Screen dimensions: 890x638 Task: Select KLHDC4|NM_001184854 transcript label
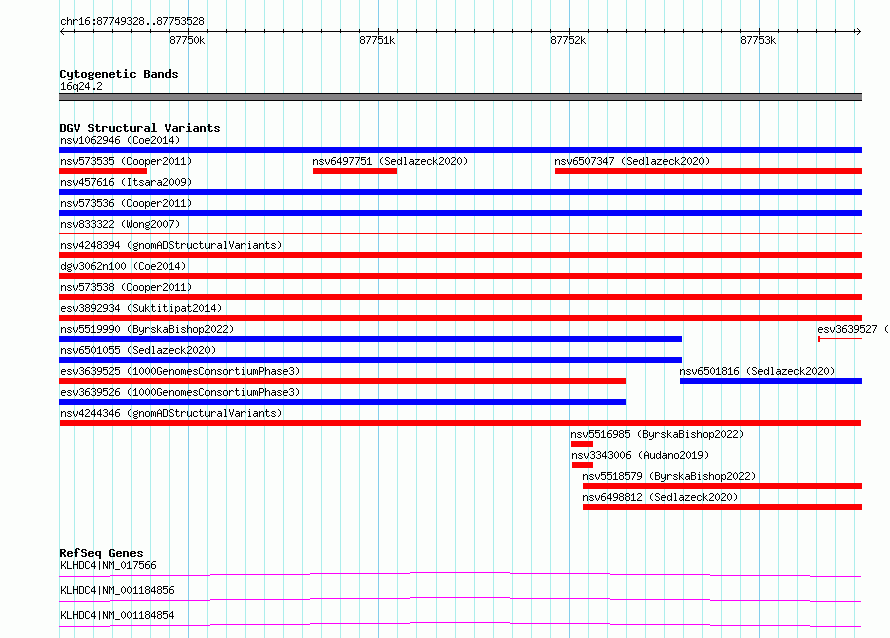[117, 615]
